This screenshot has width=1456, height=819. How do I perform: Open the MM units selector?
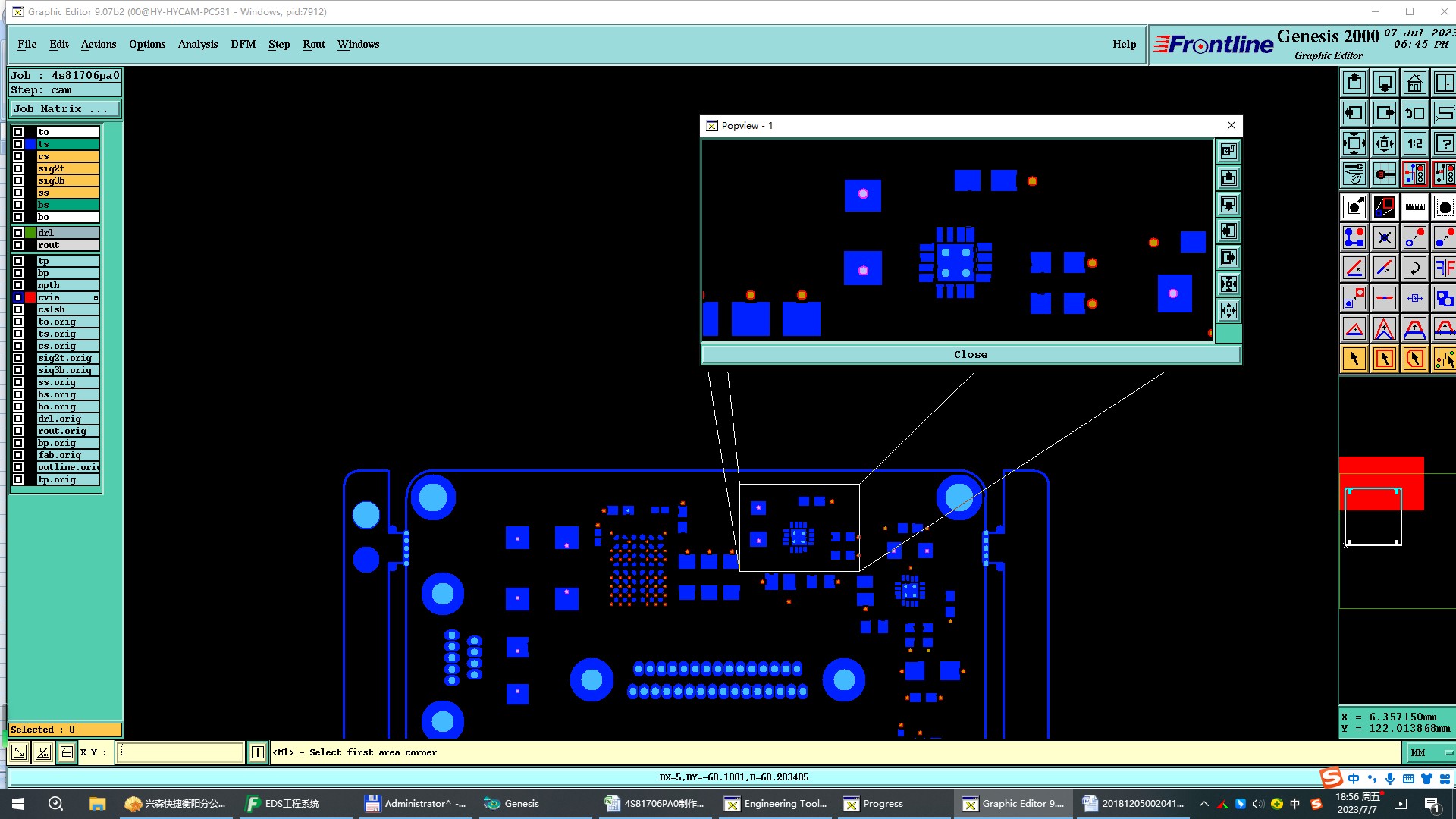click(x=1429, y=752)
